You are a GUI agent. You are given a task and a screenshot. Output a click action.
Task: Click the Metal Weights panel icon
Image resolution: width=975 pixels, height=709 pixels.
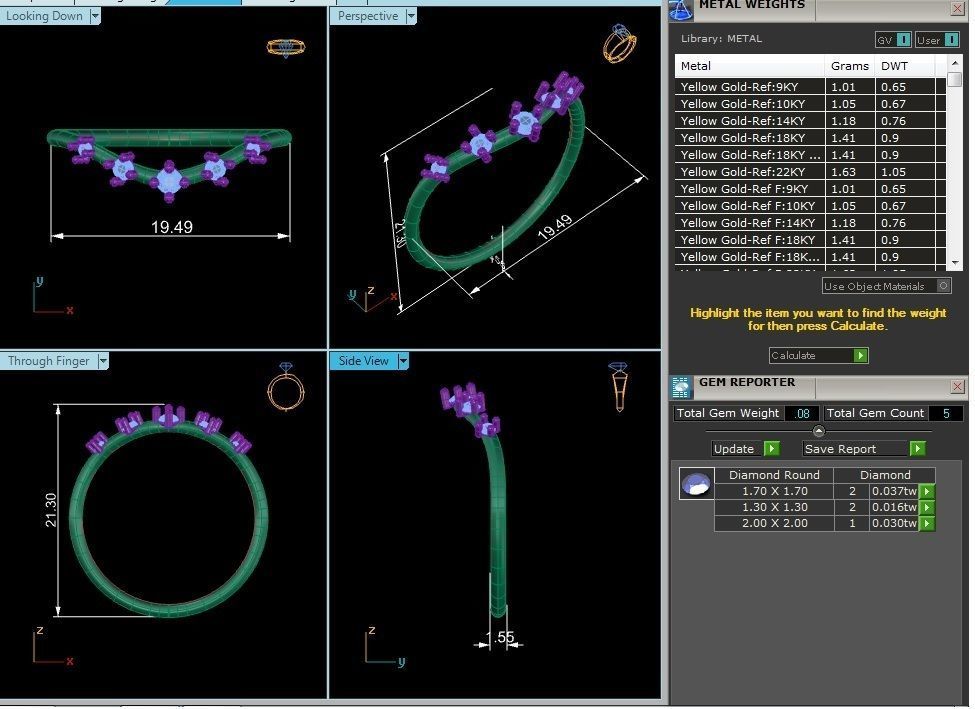680,9
